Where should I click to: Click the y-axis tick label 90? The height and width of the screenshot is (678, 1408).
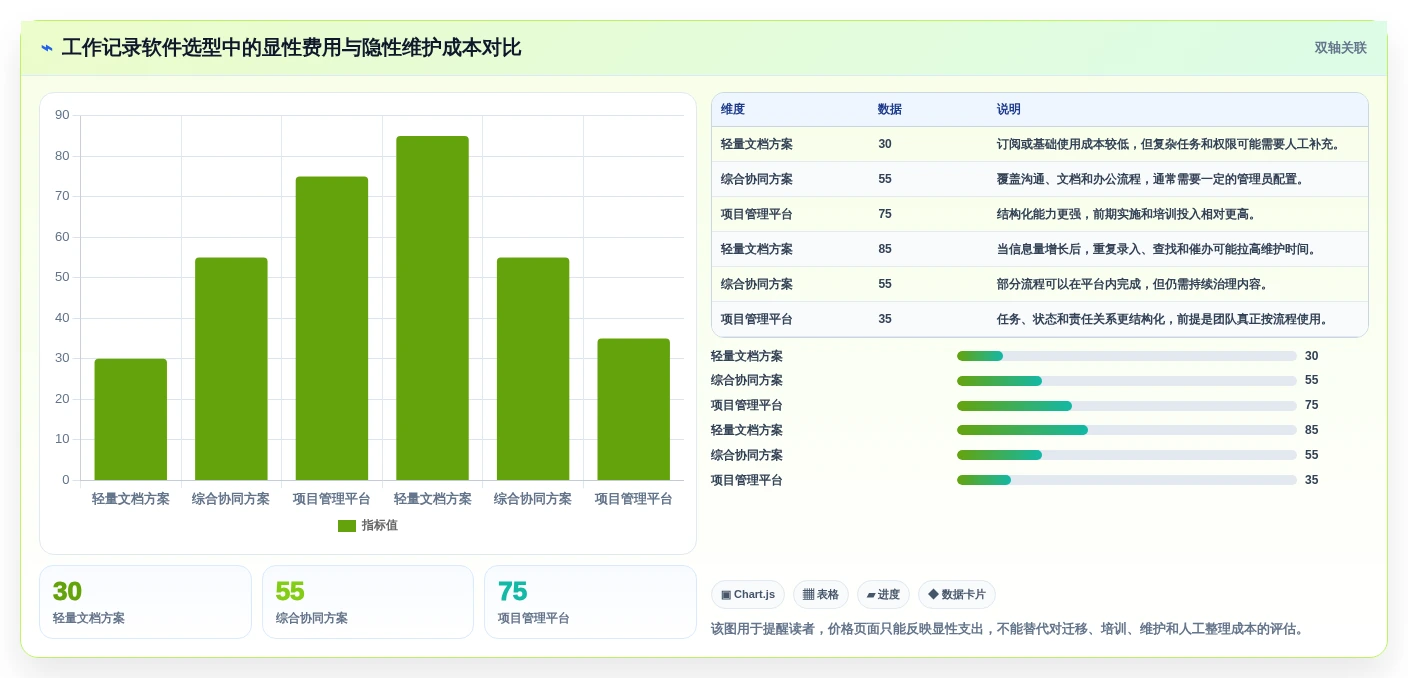[x=62, y=115]
